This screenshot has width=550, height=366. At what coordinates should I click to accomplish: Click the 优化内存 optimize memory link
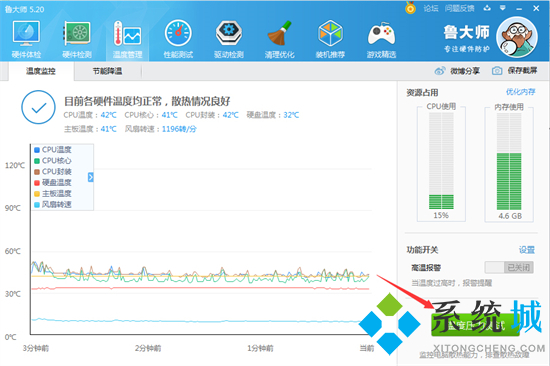click(x=521, y=92)
